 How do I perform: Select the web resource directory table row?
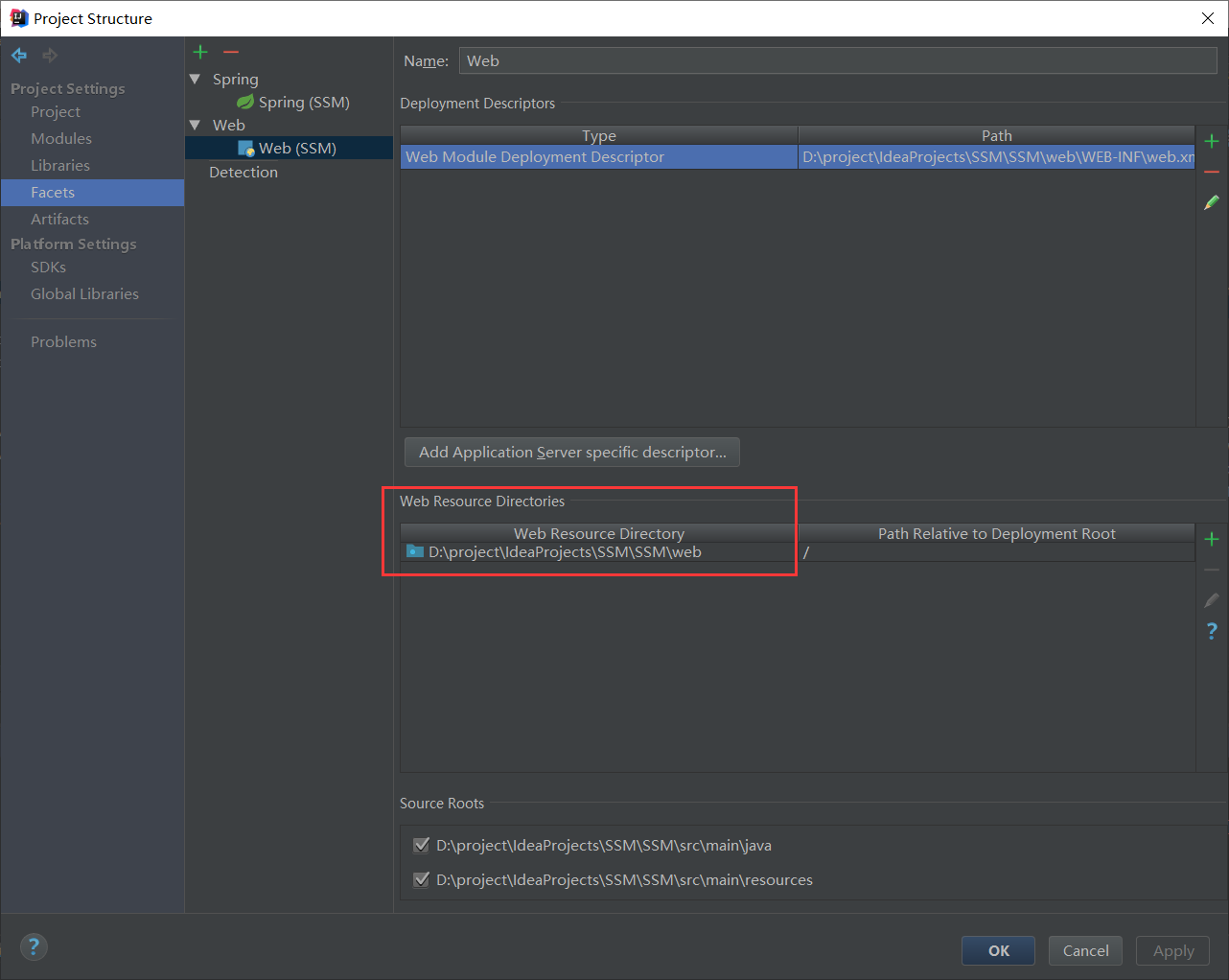click(599, 552)
